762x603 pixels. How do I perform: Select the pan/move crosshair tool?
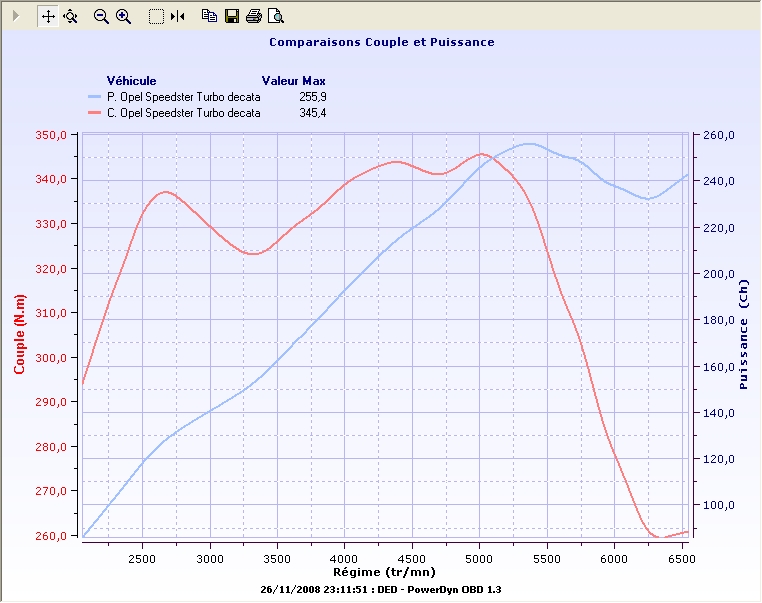point(48,16)
